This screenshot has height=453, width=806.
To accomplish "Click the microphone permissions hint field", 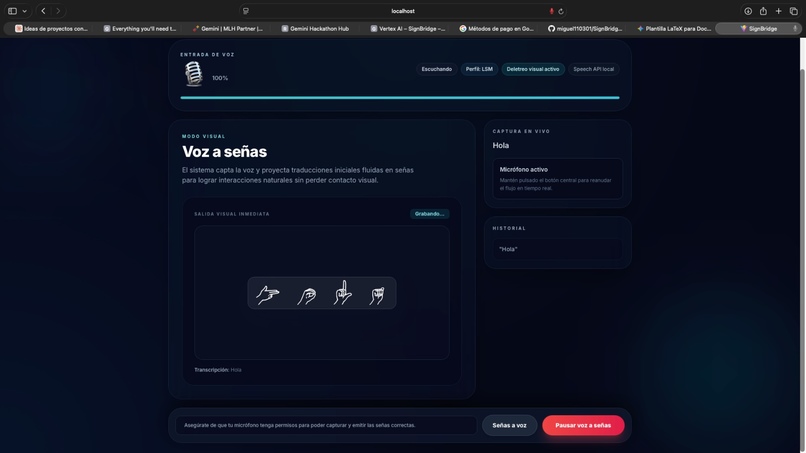I will 326,425.
